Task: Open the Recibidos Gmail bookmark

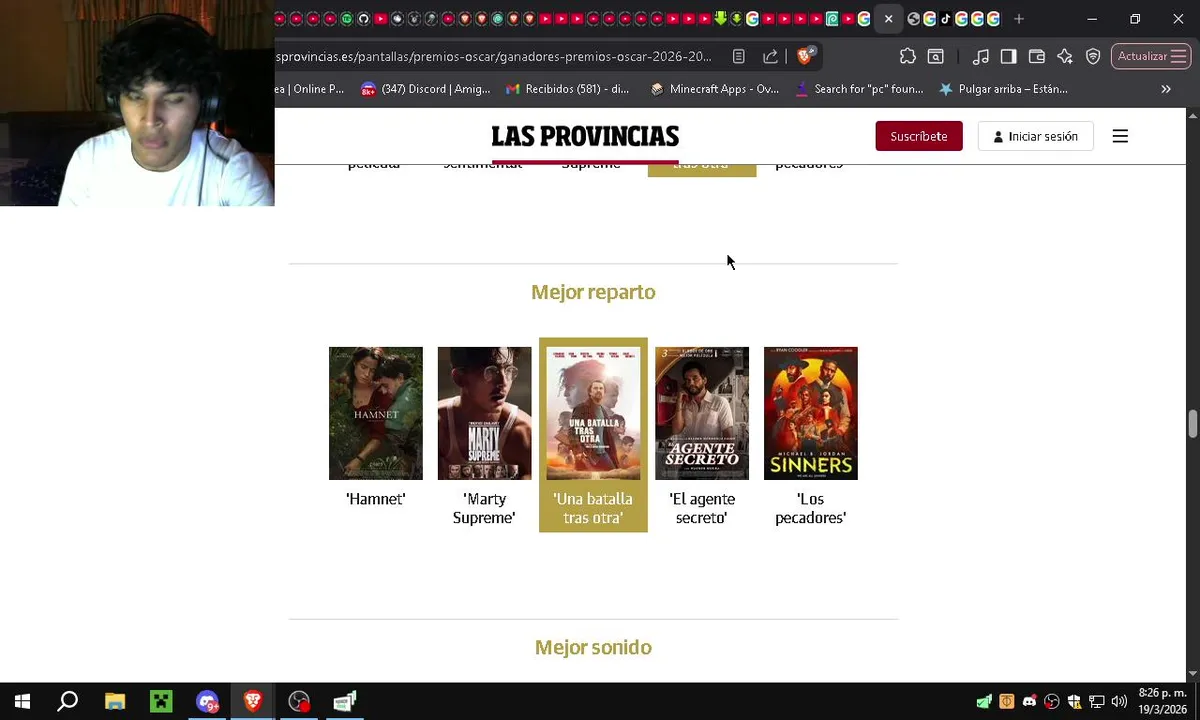Action: pyautogui.click(x=567, y=89)
